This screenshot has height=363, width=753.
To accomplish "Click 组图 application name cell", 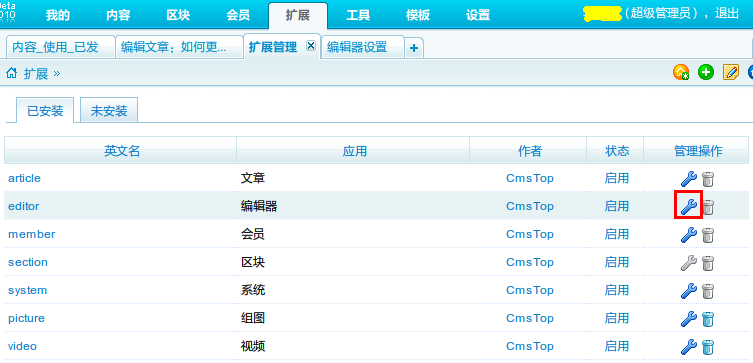I will click(253, 318).
